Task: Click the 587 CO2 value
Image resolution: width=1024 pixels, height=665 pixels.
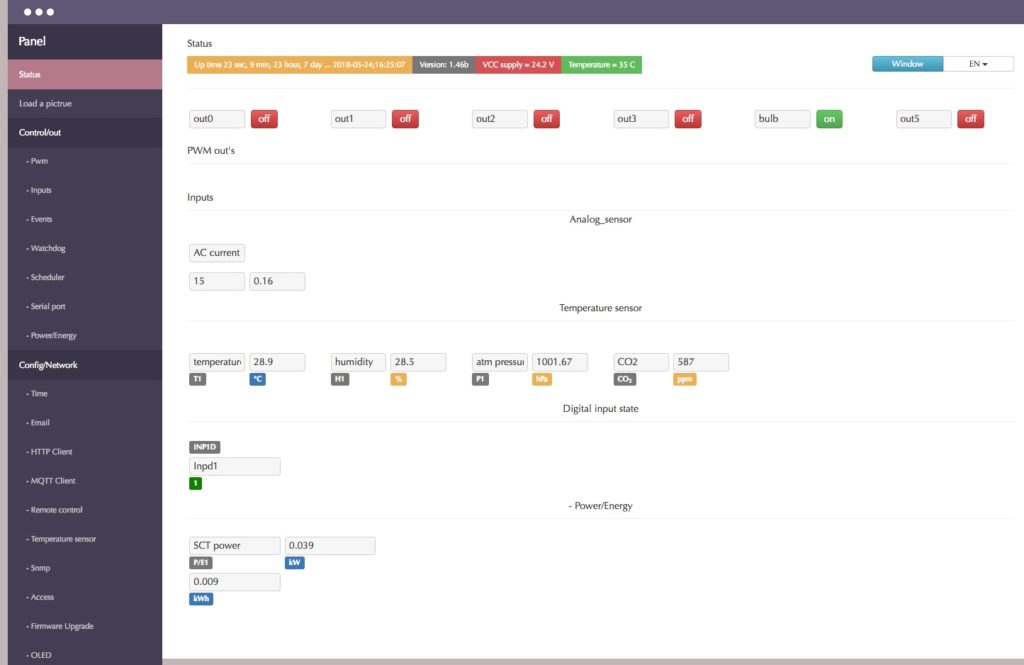Action: (701, 362)
